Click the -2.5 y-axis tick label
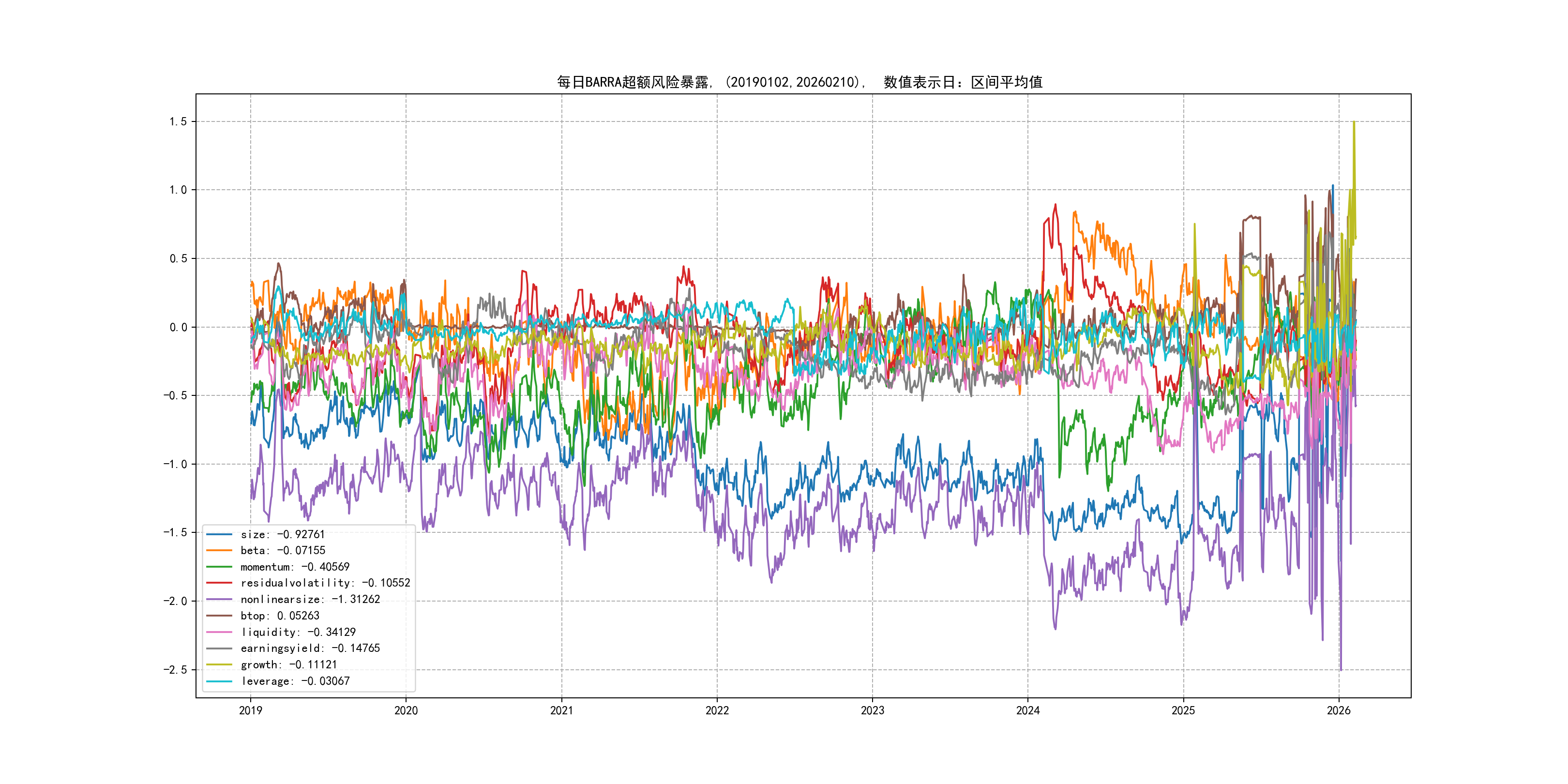 (175, 670)
